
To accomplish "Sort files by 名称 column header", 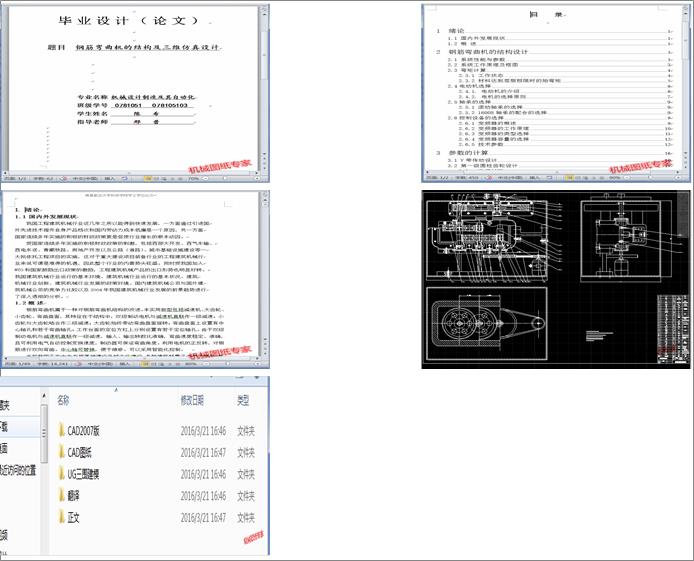I will [x=63, y=400].
